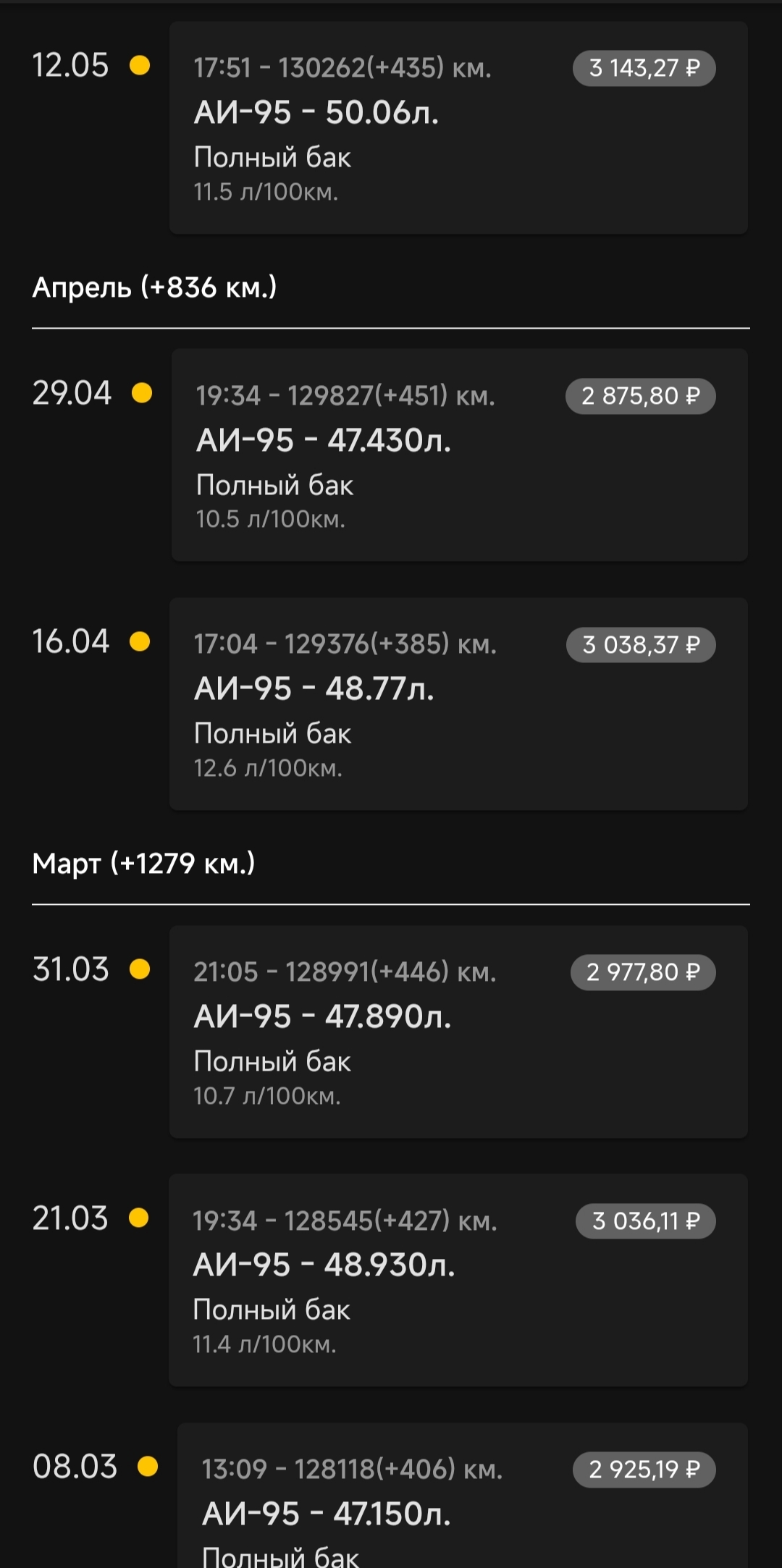Tap the 3 036,11 ₽ price badge

[645, 1221]
